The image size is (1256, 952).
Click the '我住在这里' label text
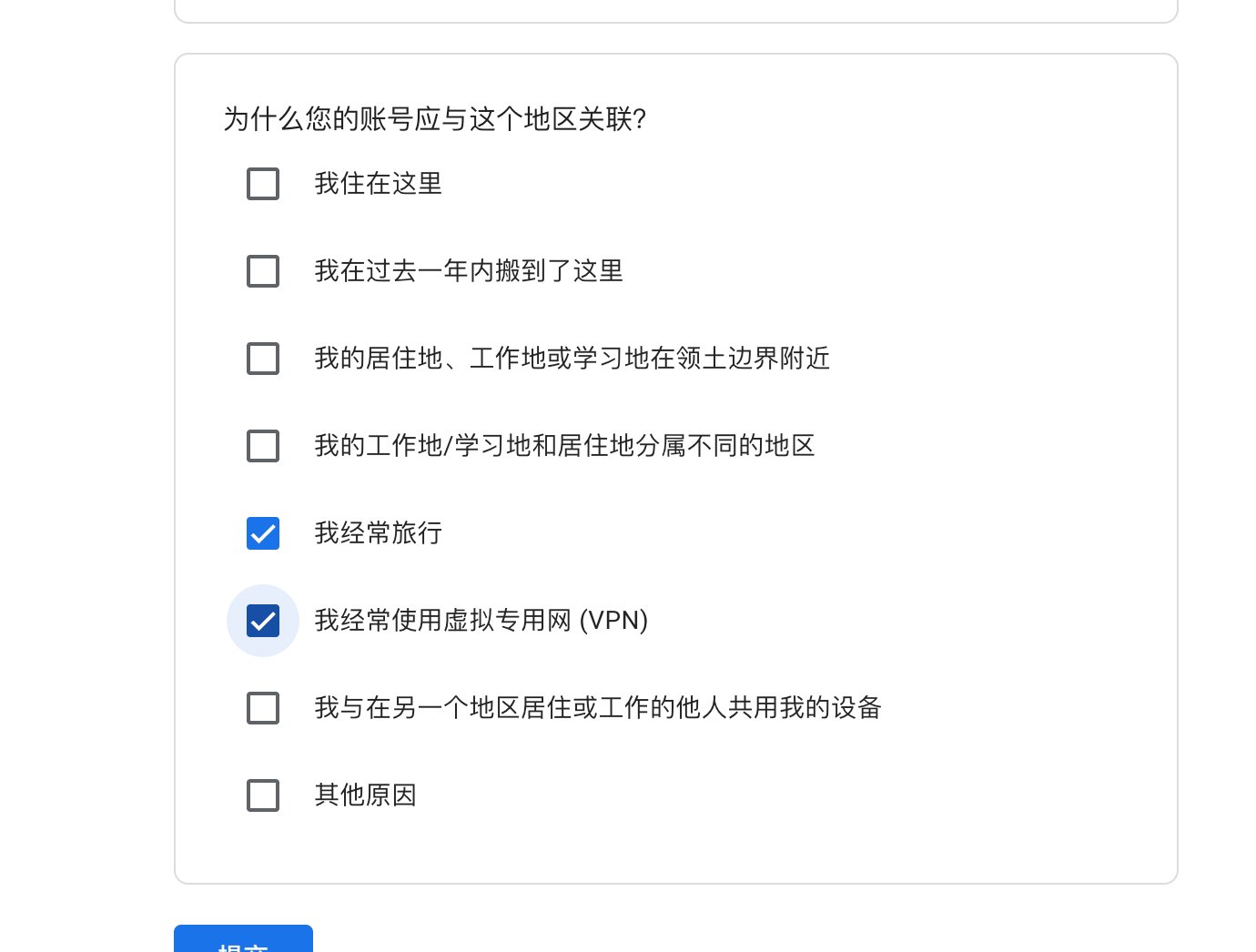tap(378, 184)
